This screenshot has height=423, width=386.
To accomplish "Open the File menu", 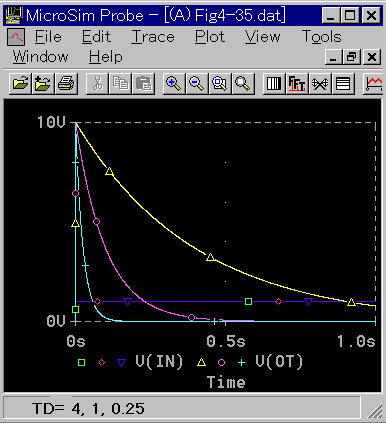I will click(x=48, y=37).
